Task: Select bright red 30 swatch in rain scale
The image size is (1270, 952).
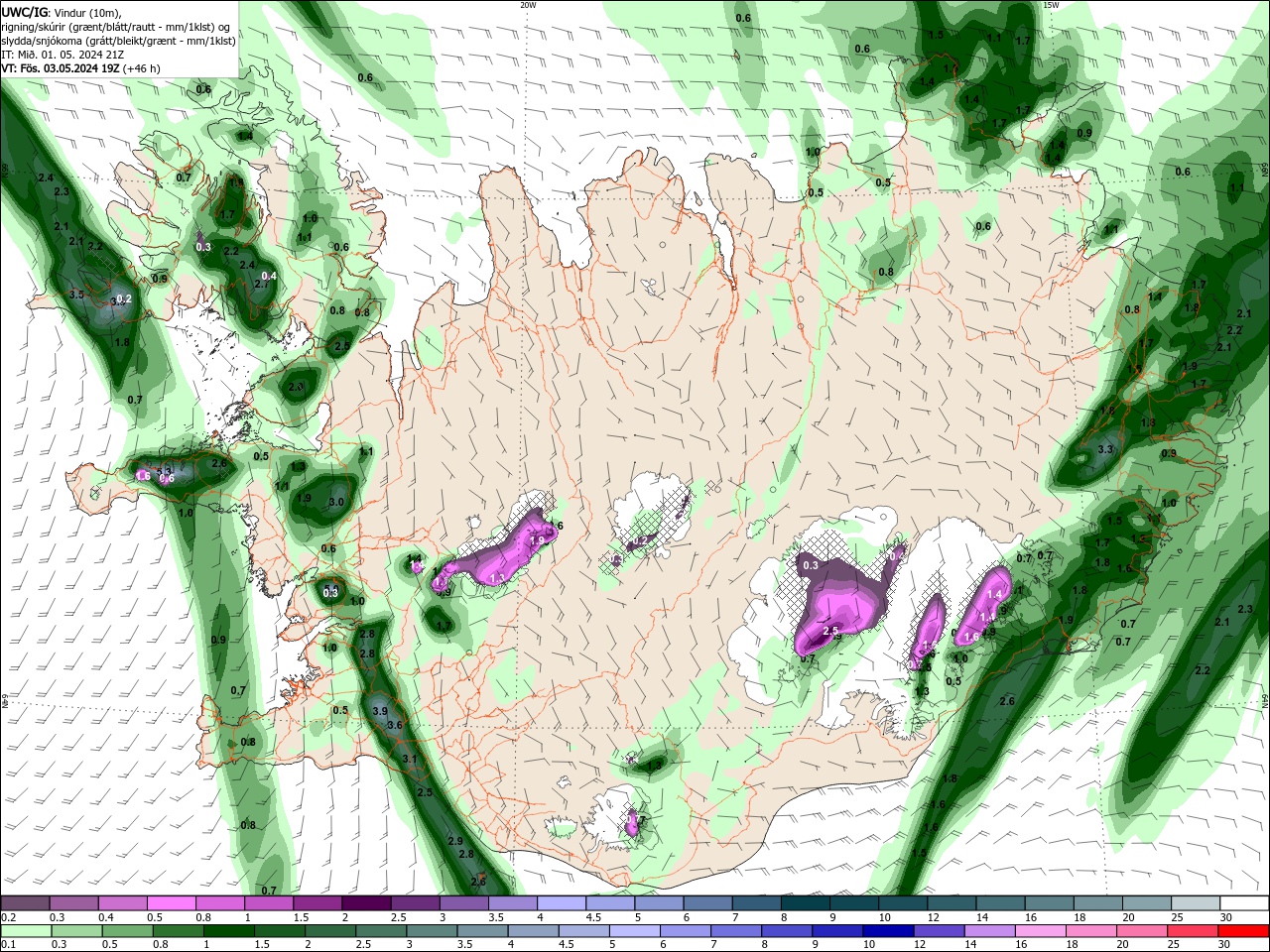Action: pos(1244,931)
